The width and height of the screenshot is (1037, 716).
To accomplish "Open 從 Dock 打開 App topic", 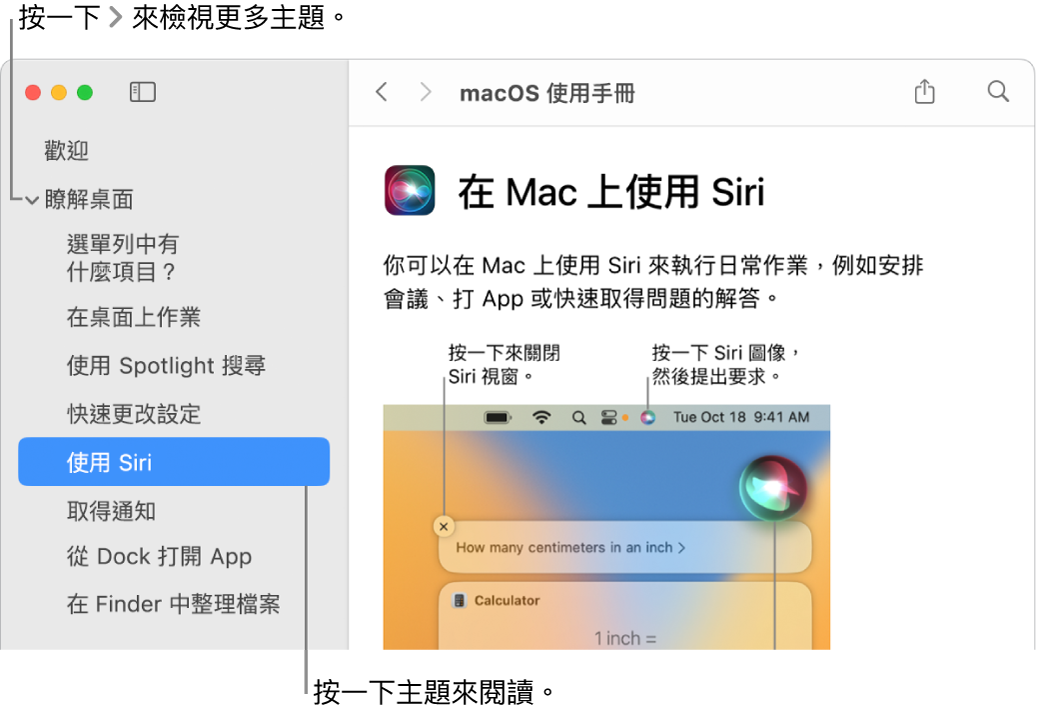I will (159, 557).
